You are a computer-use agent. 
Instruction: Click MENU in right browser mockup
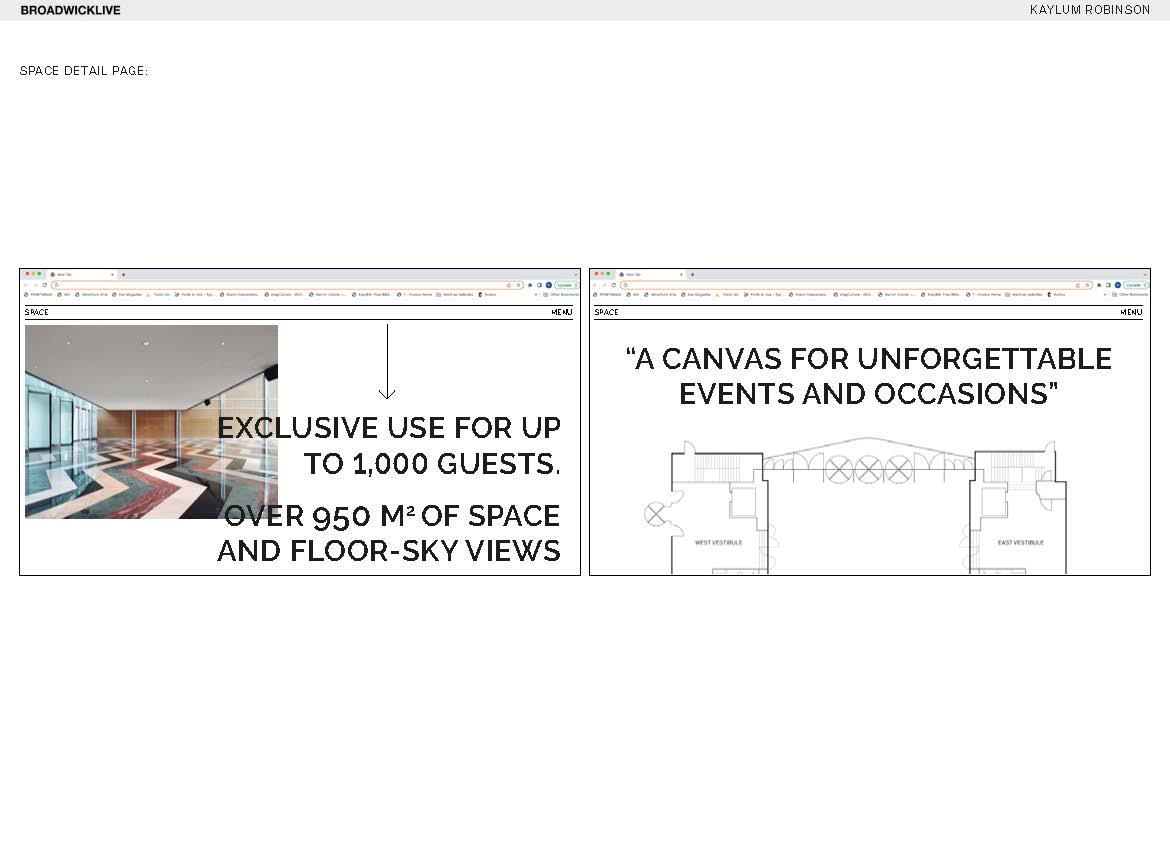(1131, 312)
